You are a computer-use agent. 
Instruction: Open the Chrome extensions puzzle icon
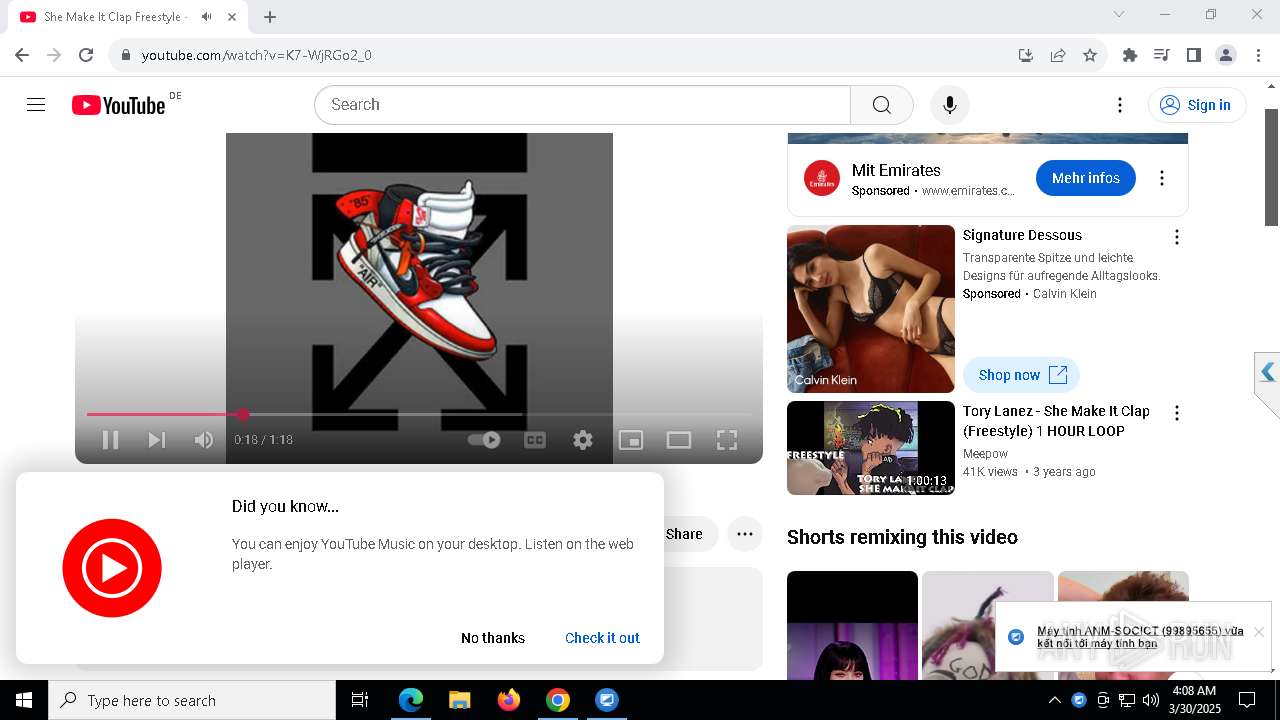pos(1130,55)
